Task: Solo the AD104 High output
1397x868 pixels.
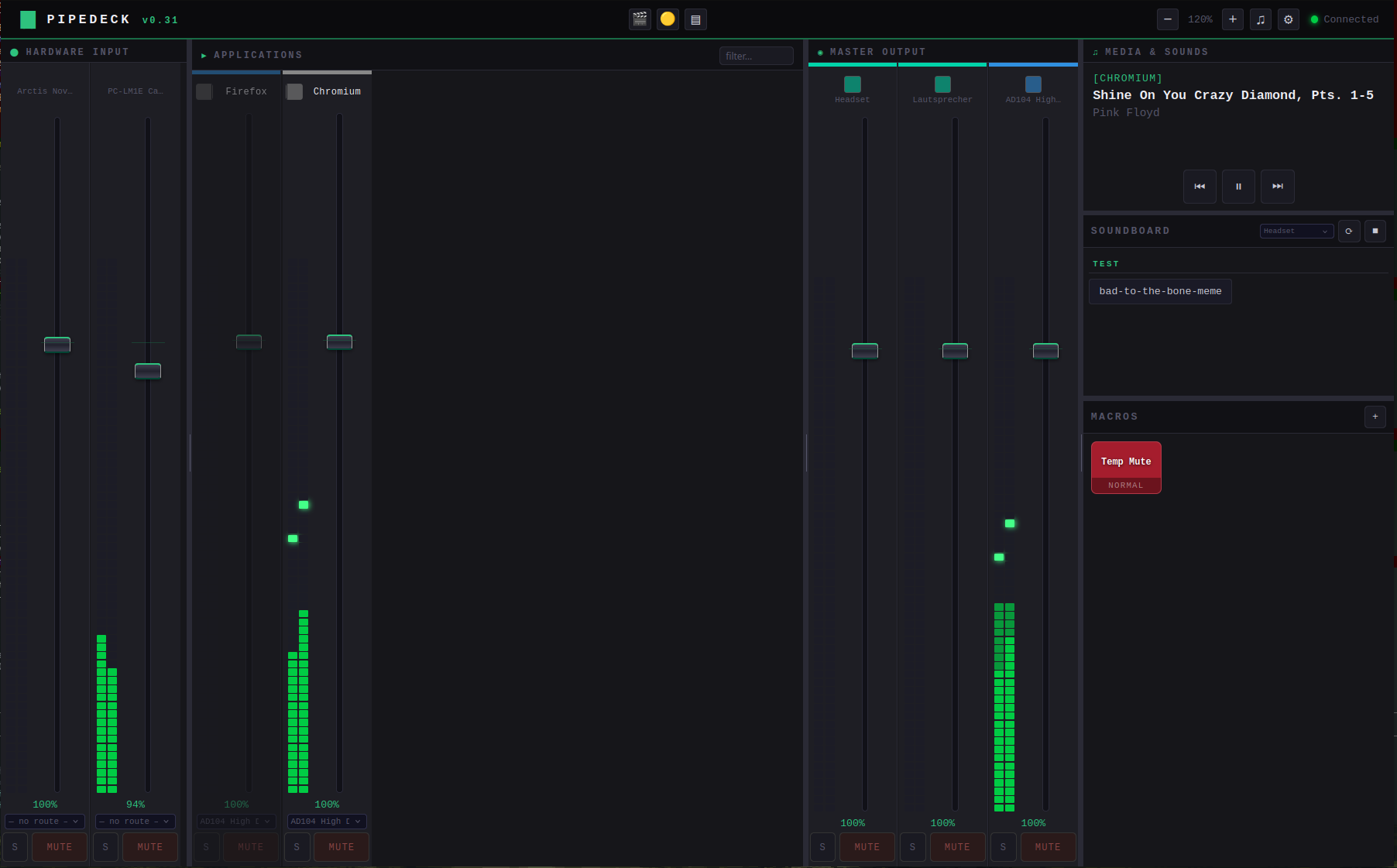Action: 1003,847
